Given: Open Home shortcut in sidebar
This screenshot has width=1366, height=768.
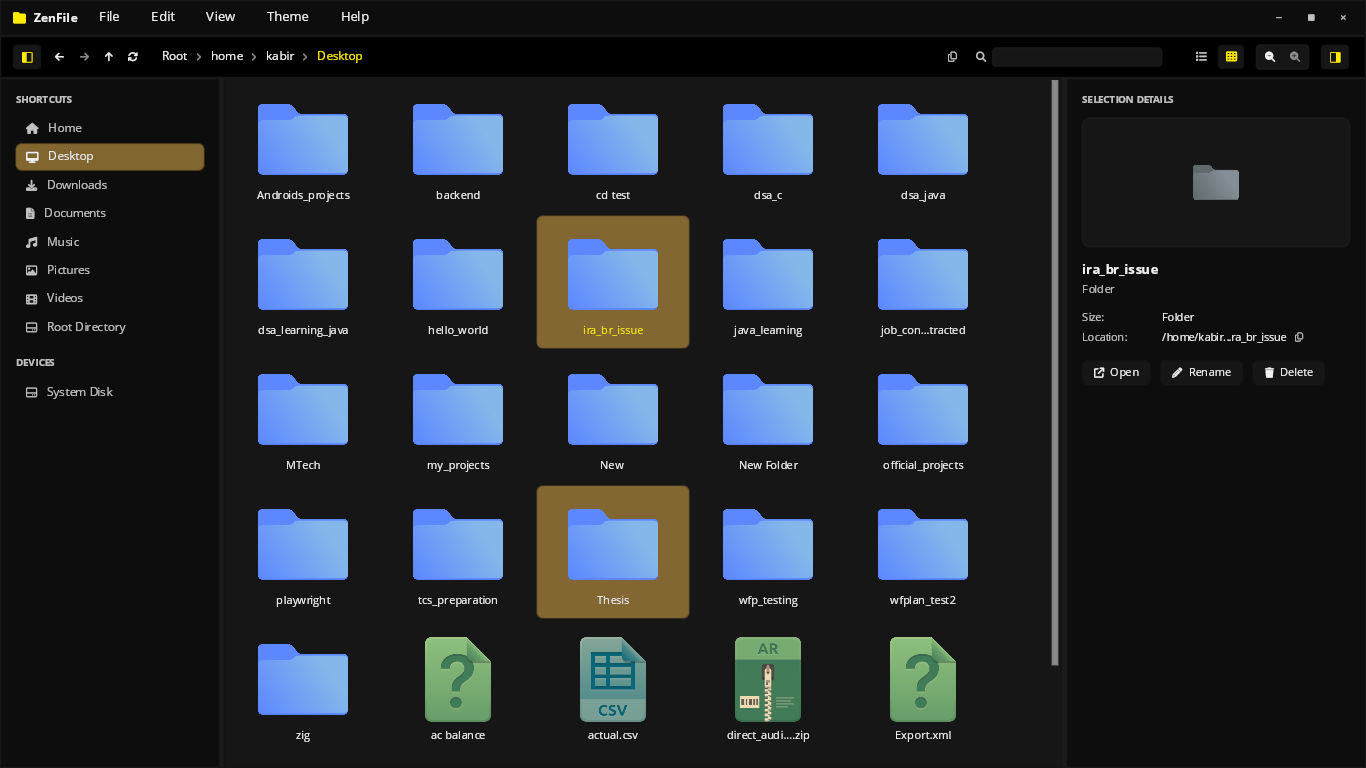Looking at the screenshot, I should click(x=110, y=128).
